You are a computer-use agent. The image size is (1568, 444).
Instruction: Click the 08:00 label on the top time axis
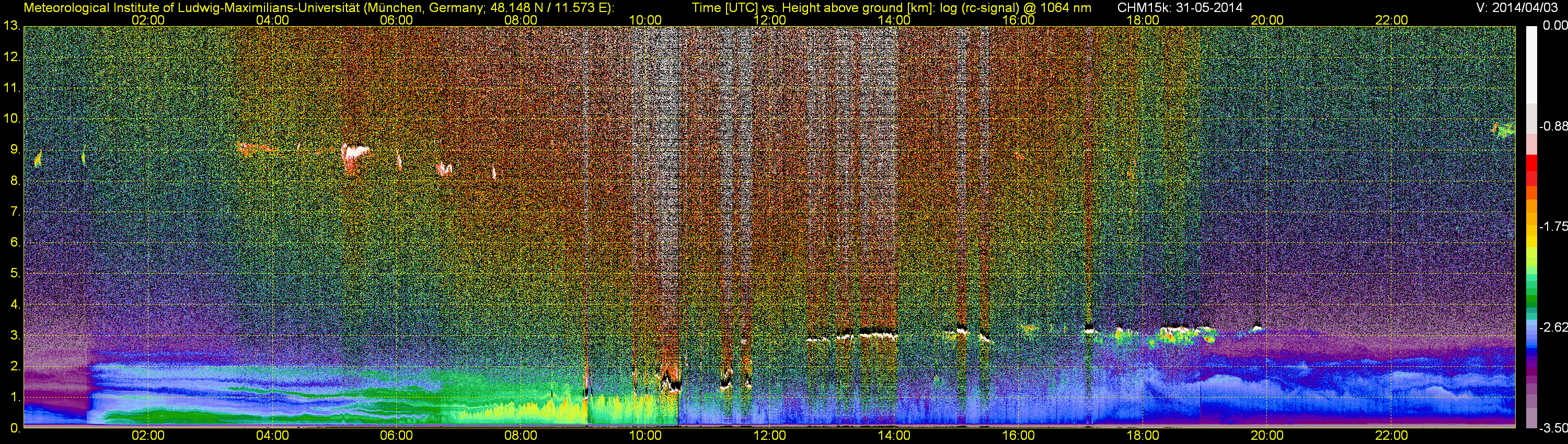[521, 20]
